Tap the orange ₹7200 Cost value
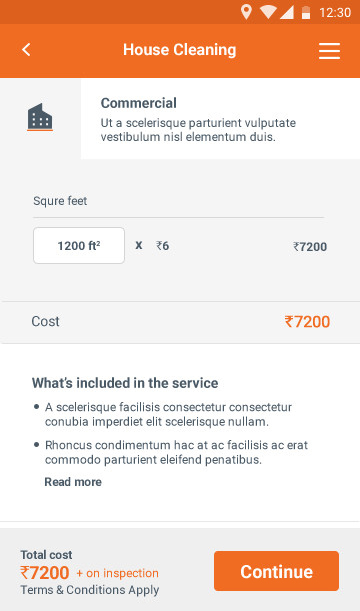Screen dimensions: 360x611 click(307, 322)
